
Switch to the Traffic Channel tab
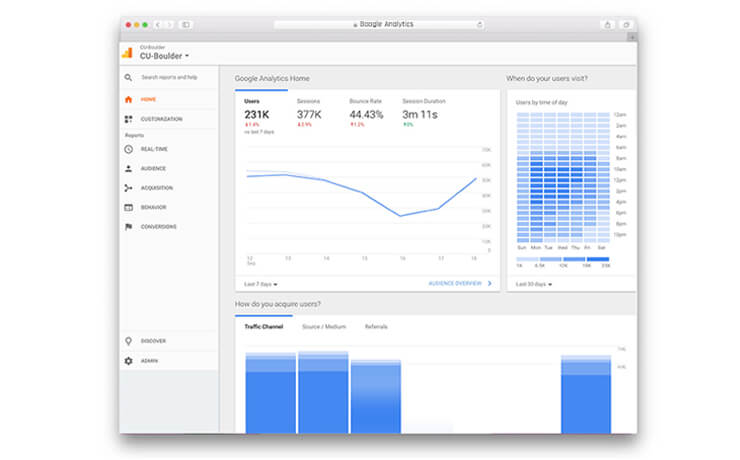coord(264,326)
